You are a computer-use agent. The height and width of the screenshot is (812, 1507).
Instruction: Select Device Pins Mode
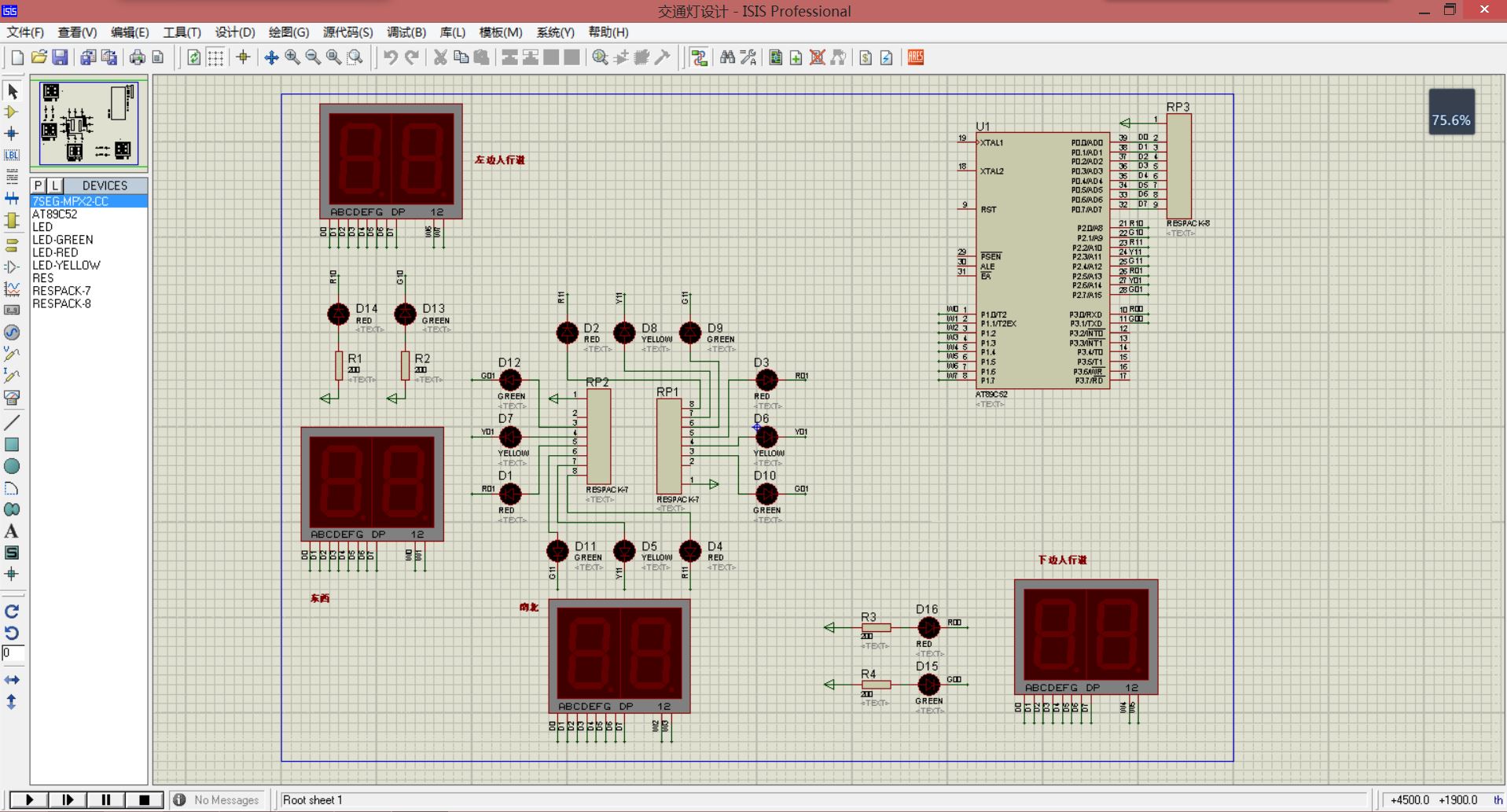coord(12,267)
